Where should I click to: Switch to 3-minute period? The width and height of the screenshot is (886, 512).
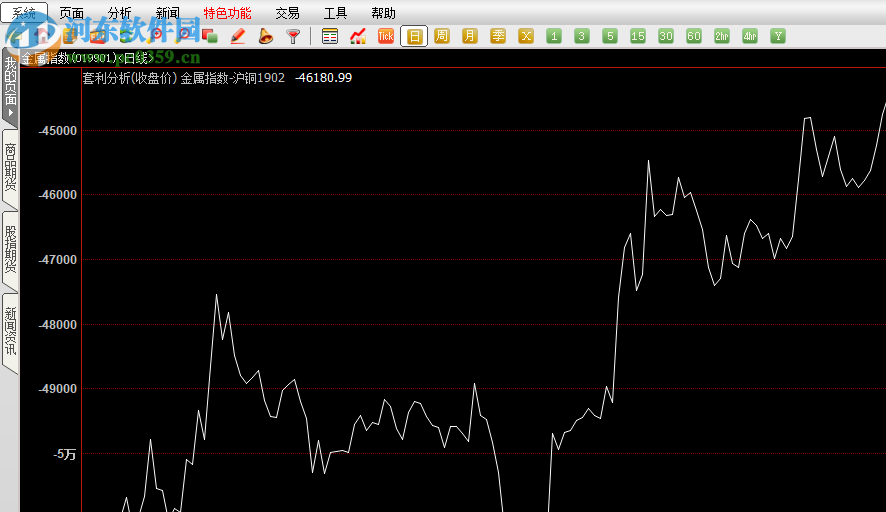click(581, 36)
